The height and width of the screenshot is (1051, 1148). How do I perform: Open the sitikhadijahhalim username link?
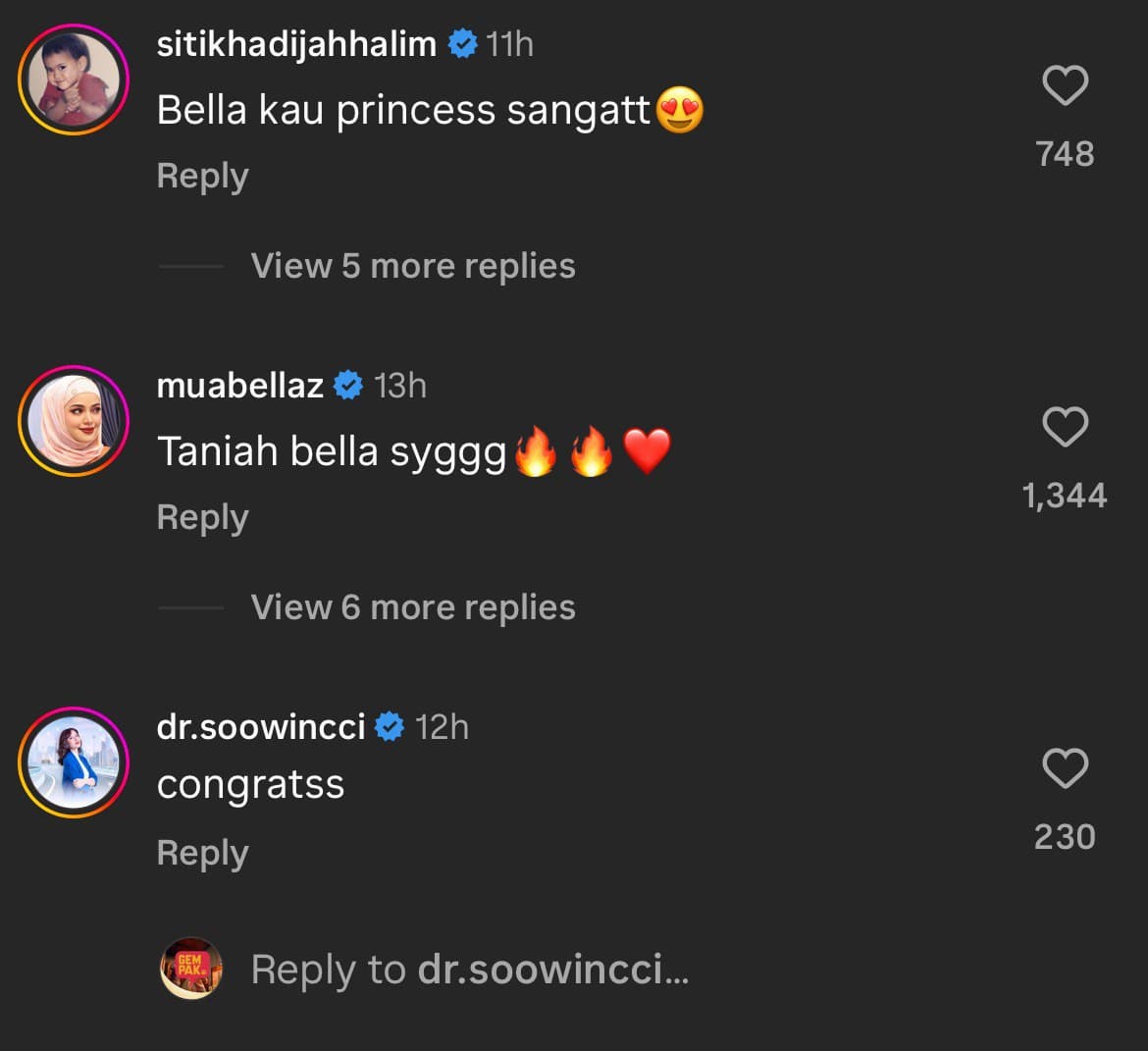pyautogui.click(x=296, y=44)
